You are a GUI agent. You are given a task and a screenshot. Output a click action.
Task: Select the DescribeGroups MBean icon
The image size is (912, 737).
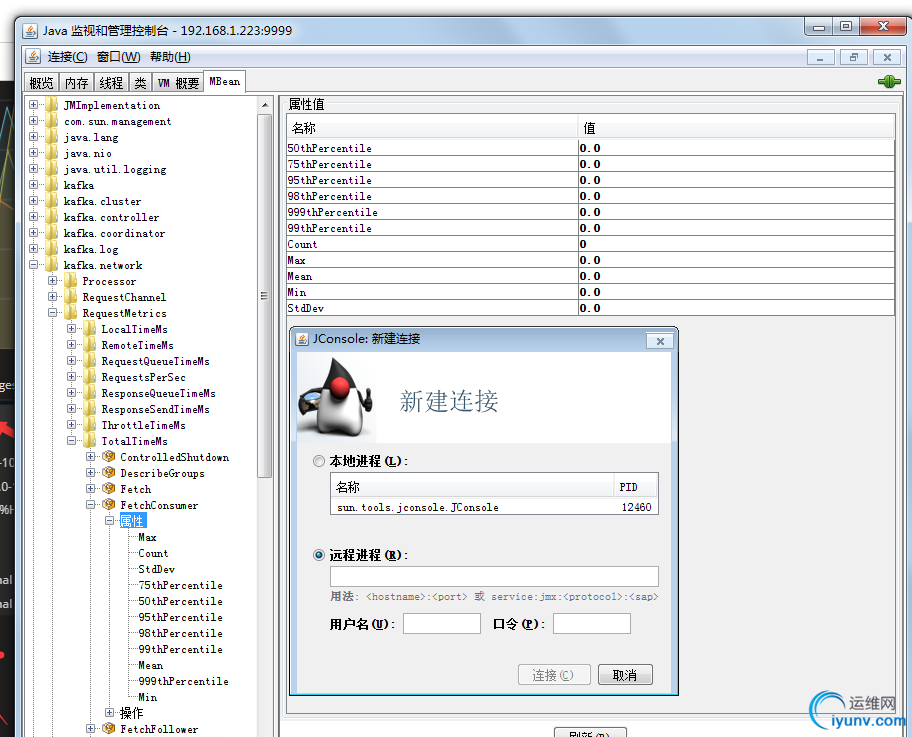[x=109, y=472]
